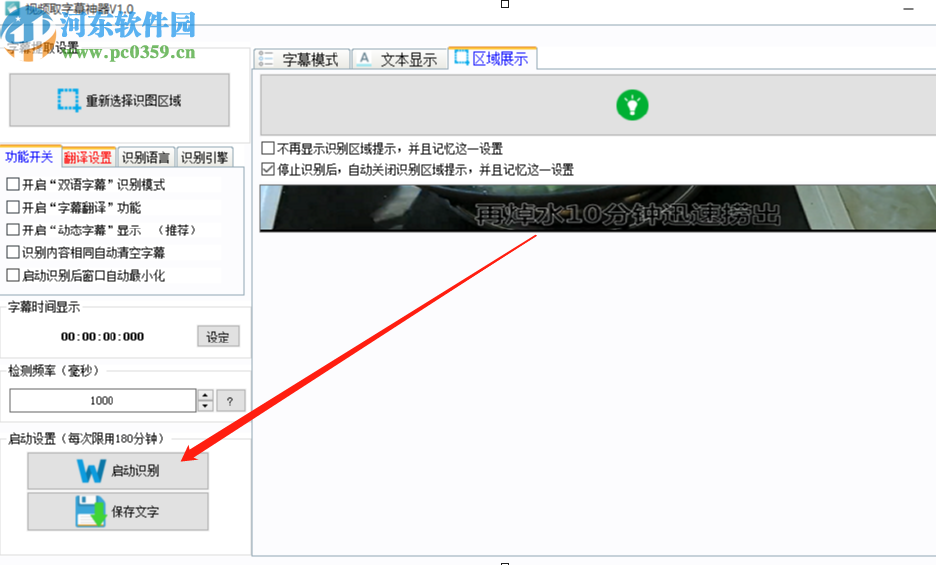Click the 启动识别 button
This screenshot has height=565, width=936.
click(x=118, y=471)
